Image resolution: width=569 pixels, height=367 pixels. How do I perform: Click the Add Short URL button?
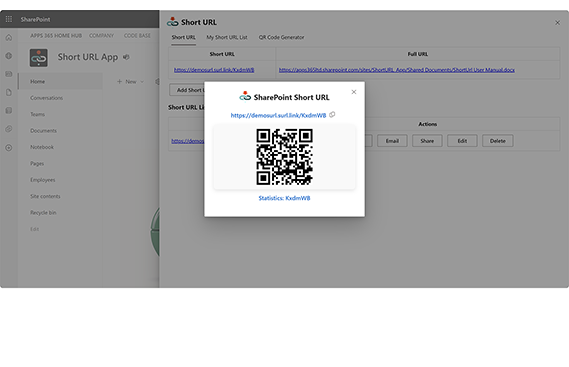click(187, 90)
